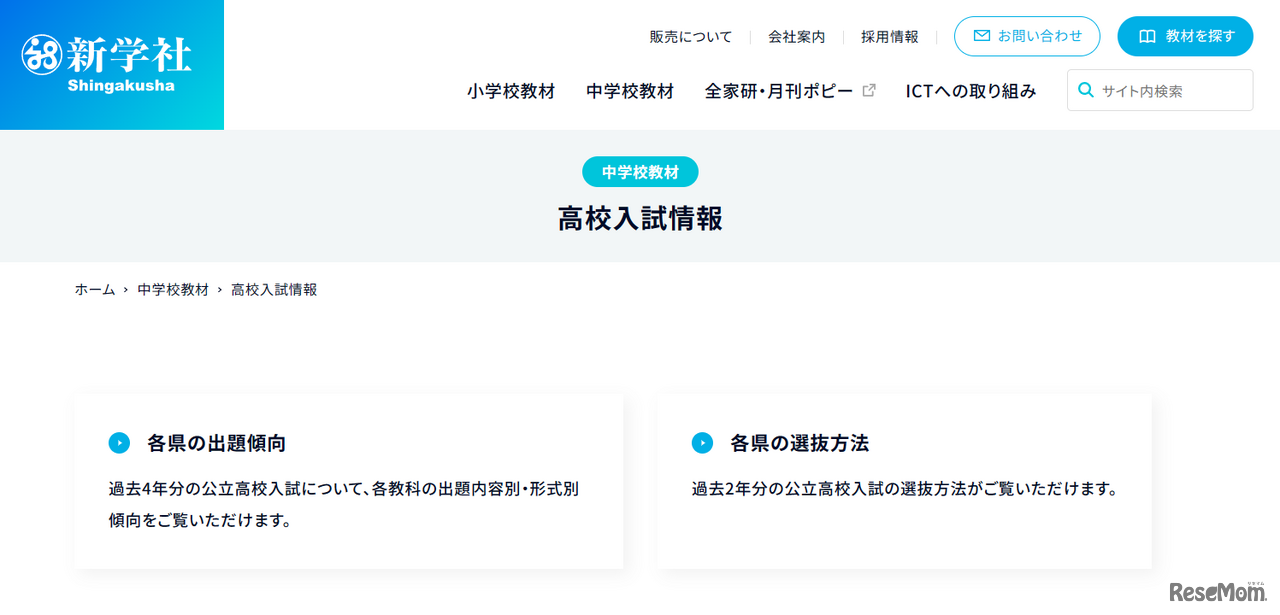
Task: Click the 中学校教材 category badge
Action: (x=640, y=172)
